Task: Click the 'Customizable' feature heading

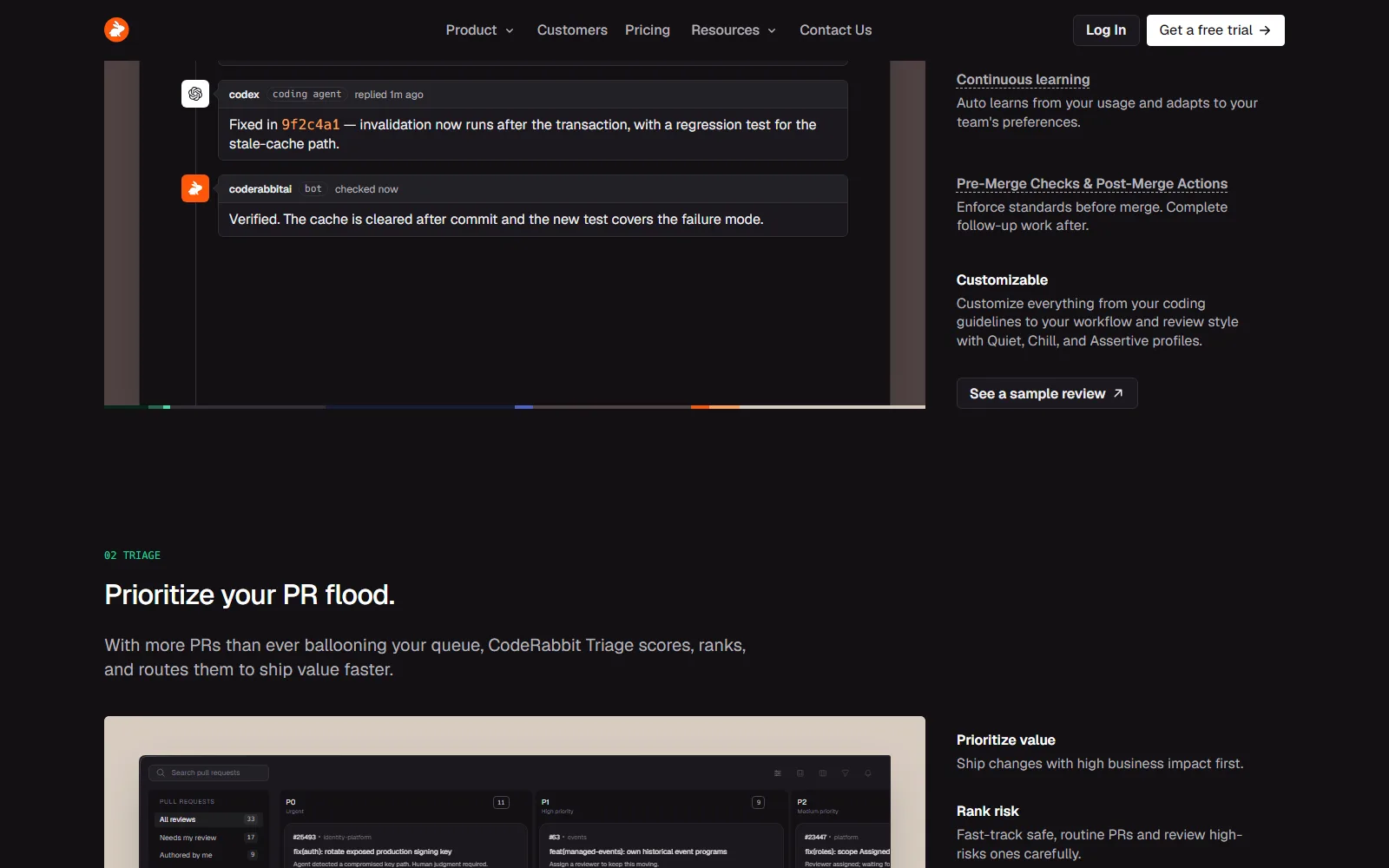Action: tap(1002, 279)
